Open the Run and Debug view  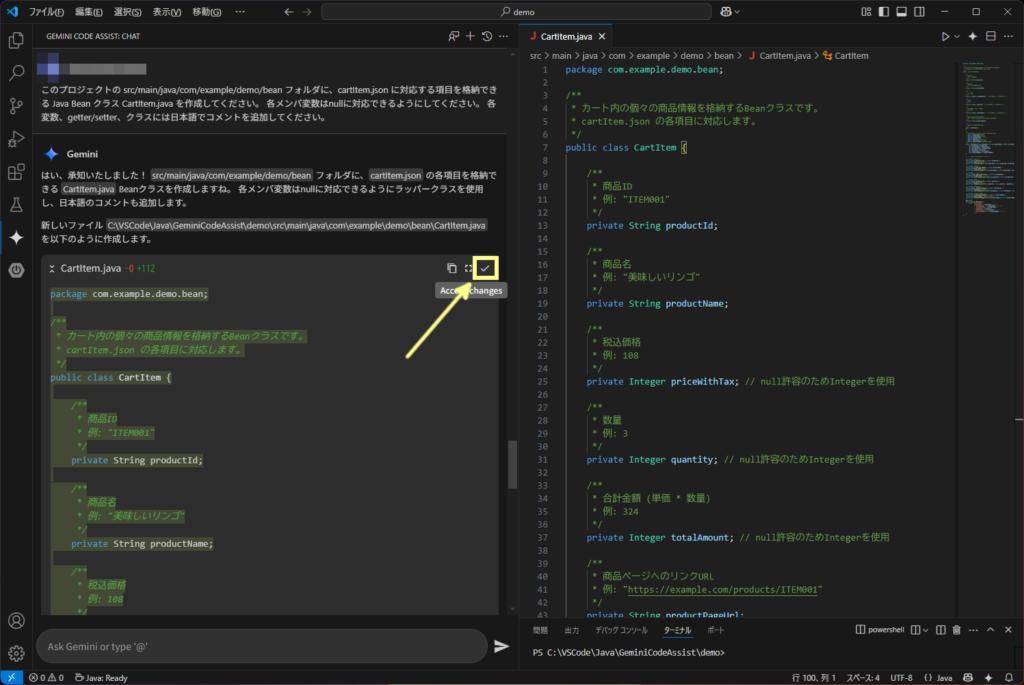[x=16, y=138]
